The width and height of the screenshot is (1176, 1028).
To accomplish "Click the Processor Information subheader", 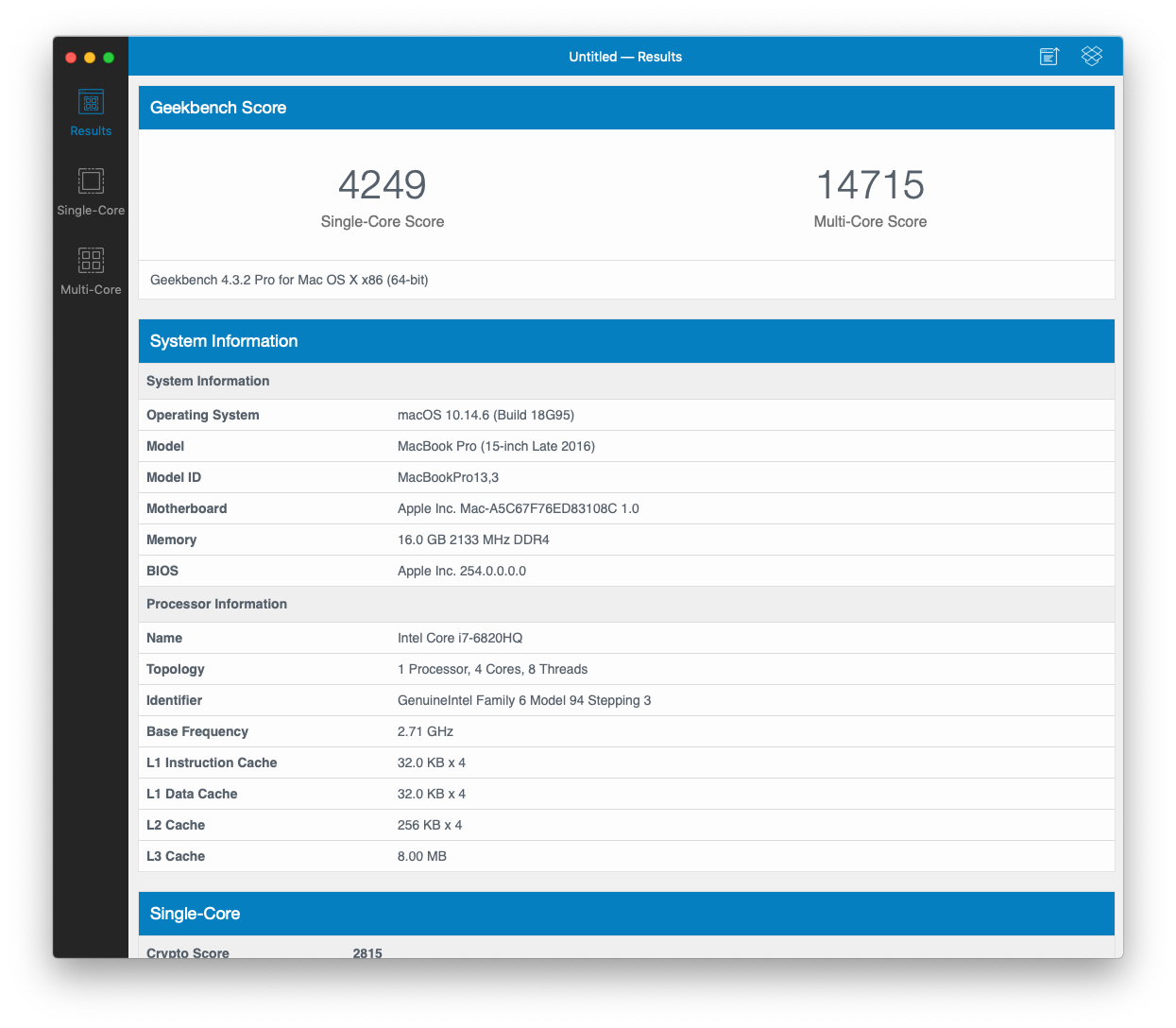I will 626,605.
